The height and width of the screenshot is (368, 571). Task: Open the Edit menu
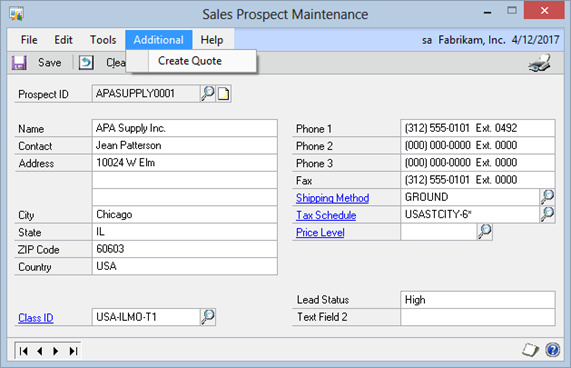click(x=63, y=40)
